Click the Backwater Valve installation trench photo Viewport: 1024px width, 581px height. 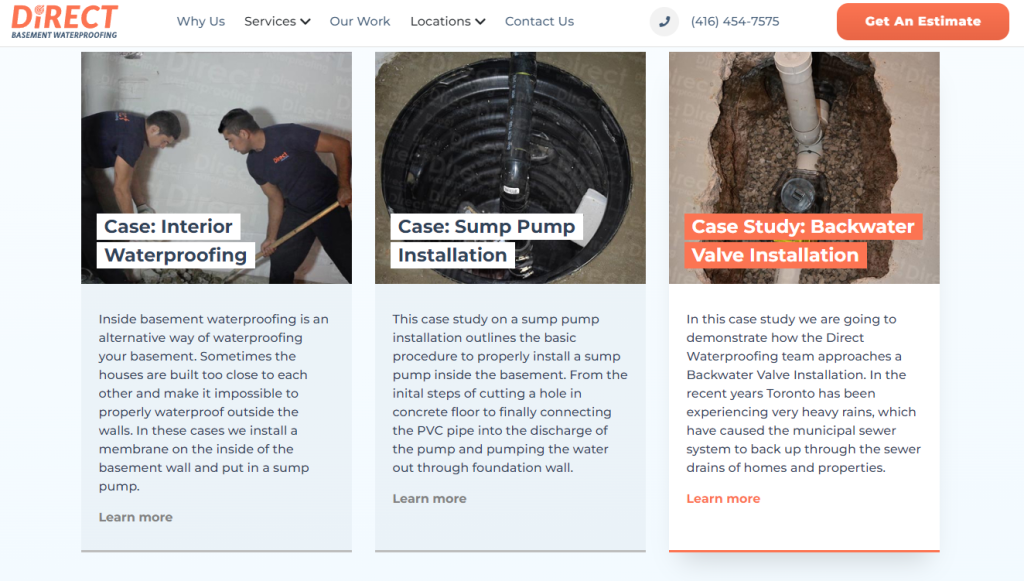point(803,130)
